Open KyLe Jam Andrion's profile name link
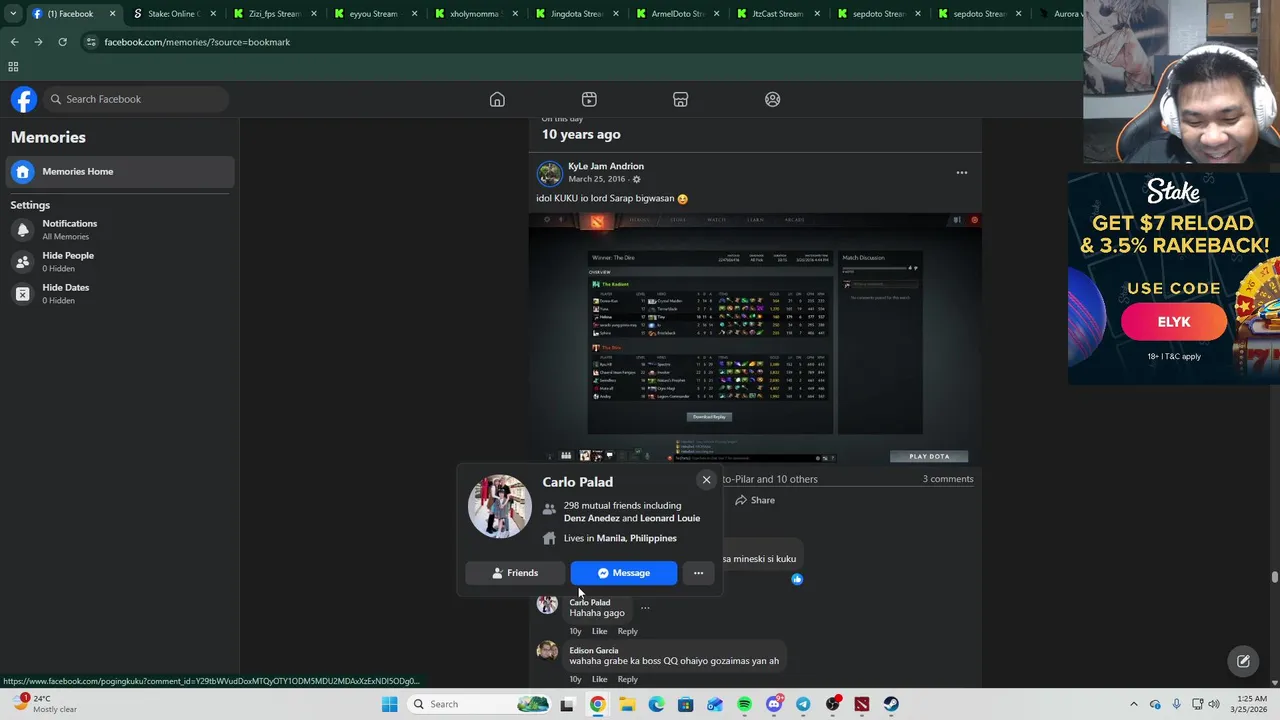This screenshot has width=1280, height=720. (x=606, y=166)
